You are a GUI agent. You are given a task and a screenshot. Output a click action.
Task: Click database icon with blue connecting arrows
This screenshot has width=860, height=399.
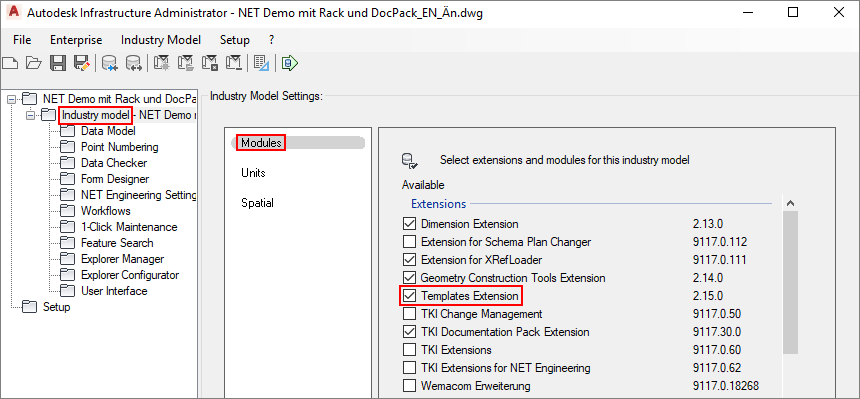110,63
